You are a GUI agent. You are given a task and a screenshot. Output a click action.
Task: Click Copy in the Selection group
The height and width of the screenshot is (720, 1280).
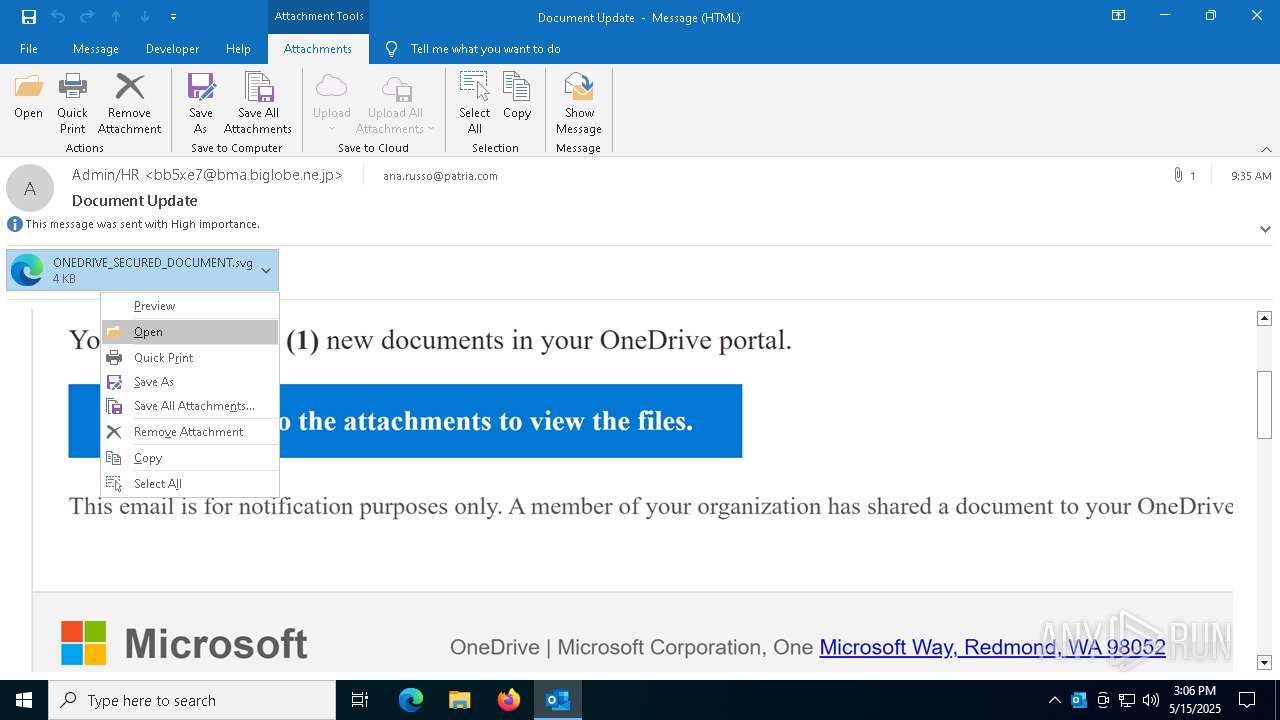[517, 98]
